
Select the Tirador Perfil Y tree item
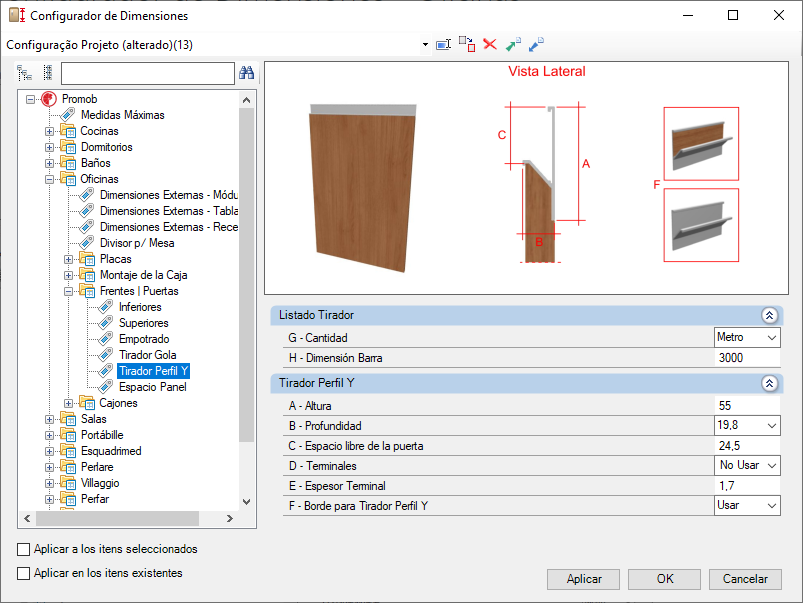click(153, 371)
